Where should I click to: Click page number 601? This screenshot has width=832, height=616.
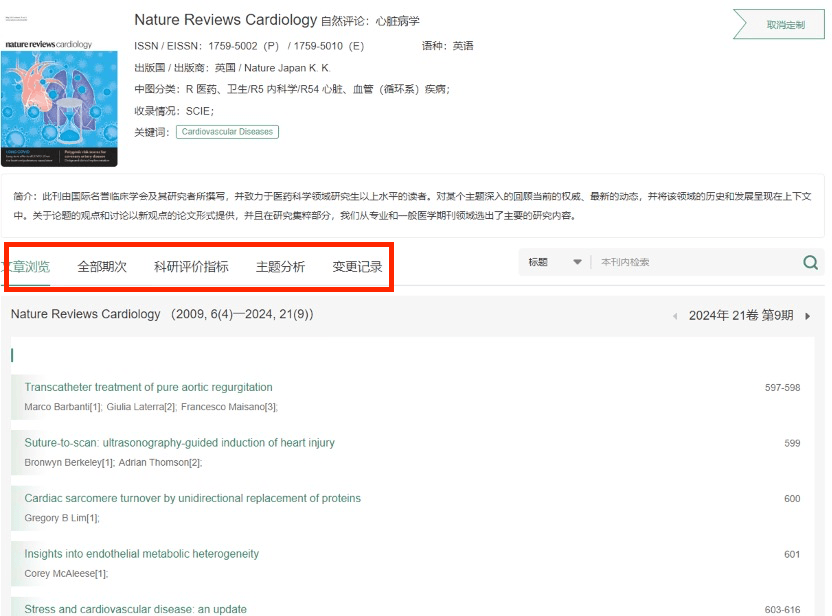[x=792, y=554]
